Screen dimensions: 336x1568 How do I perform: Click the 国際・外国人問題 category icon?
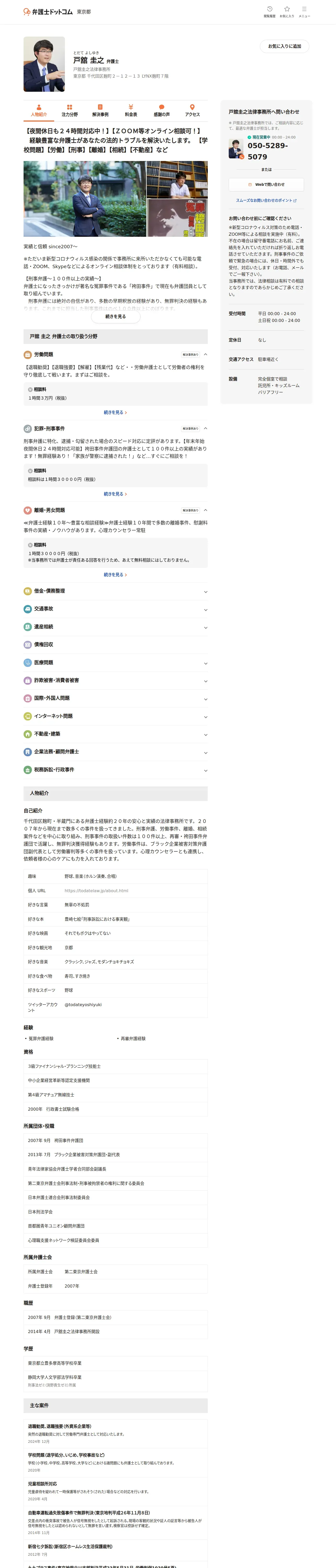pos(27,698)
